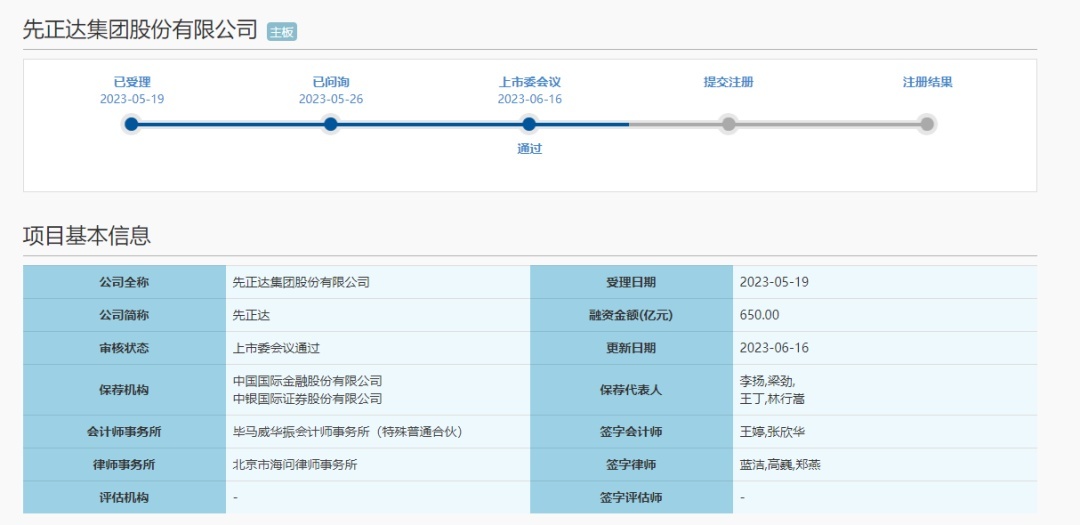Screen dimensions: 1080x525
Task: Click the 项目基本信息 section heading
Action: pyautogui.click(x=87, y=236)
